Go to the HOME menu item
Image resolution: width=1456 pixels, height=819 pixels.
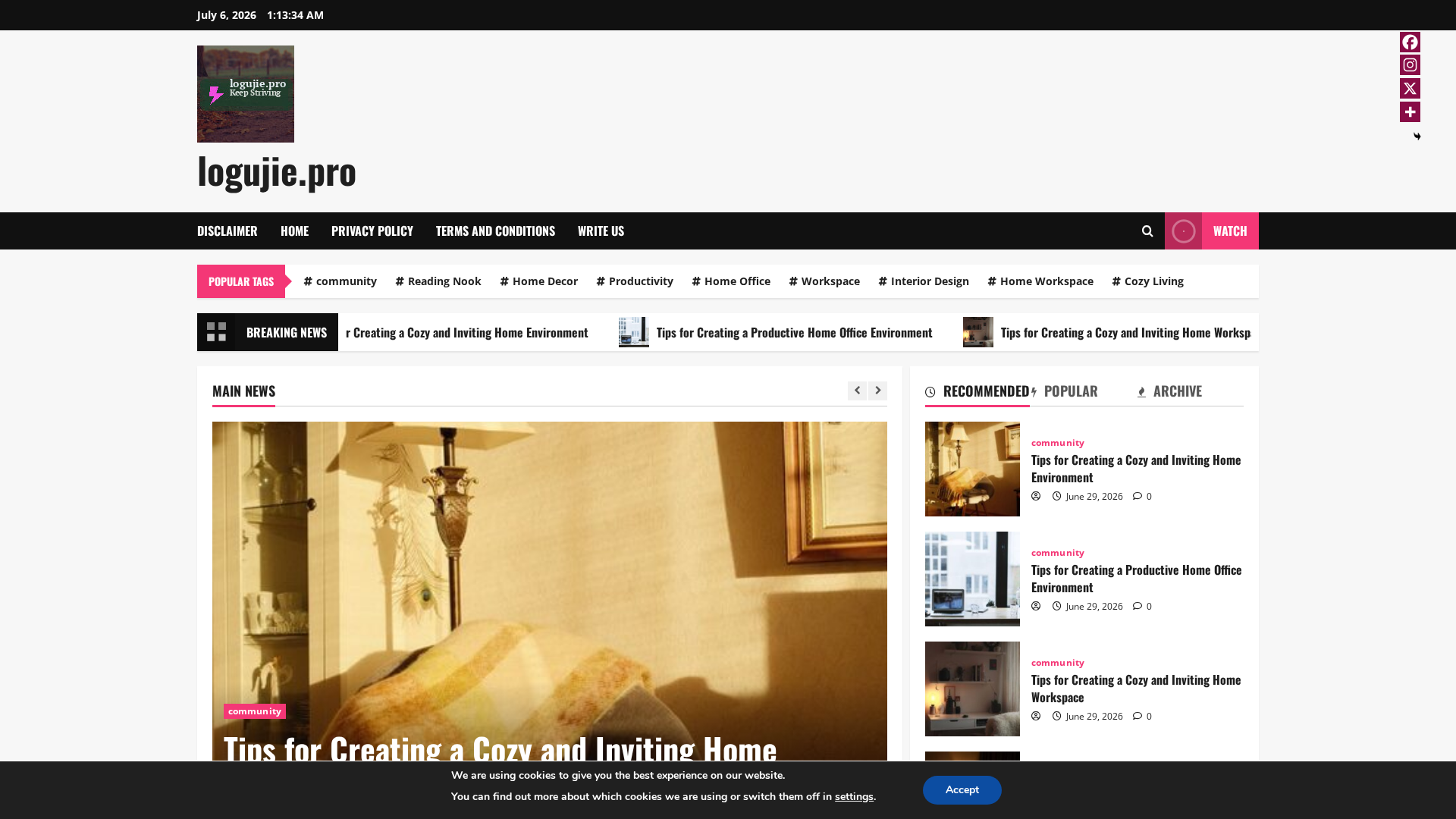point(294,231)
